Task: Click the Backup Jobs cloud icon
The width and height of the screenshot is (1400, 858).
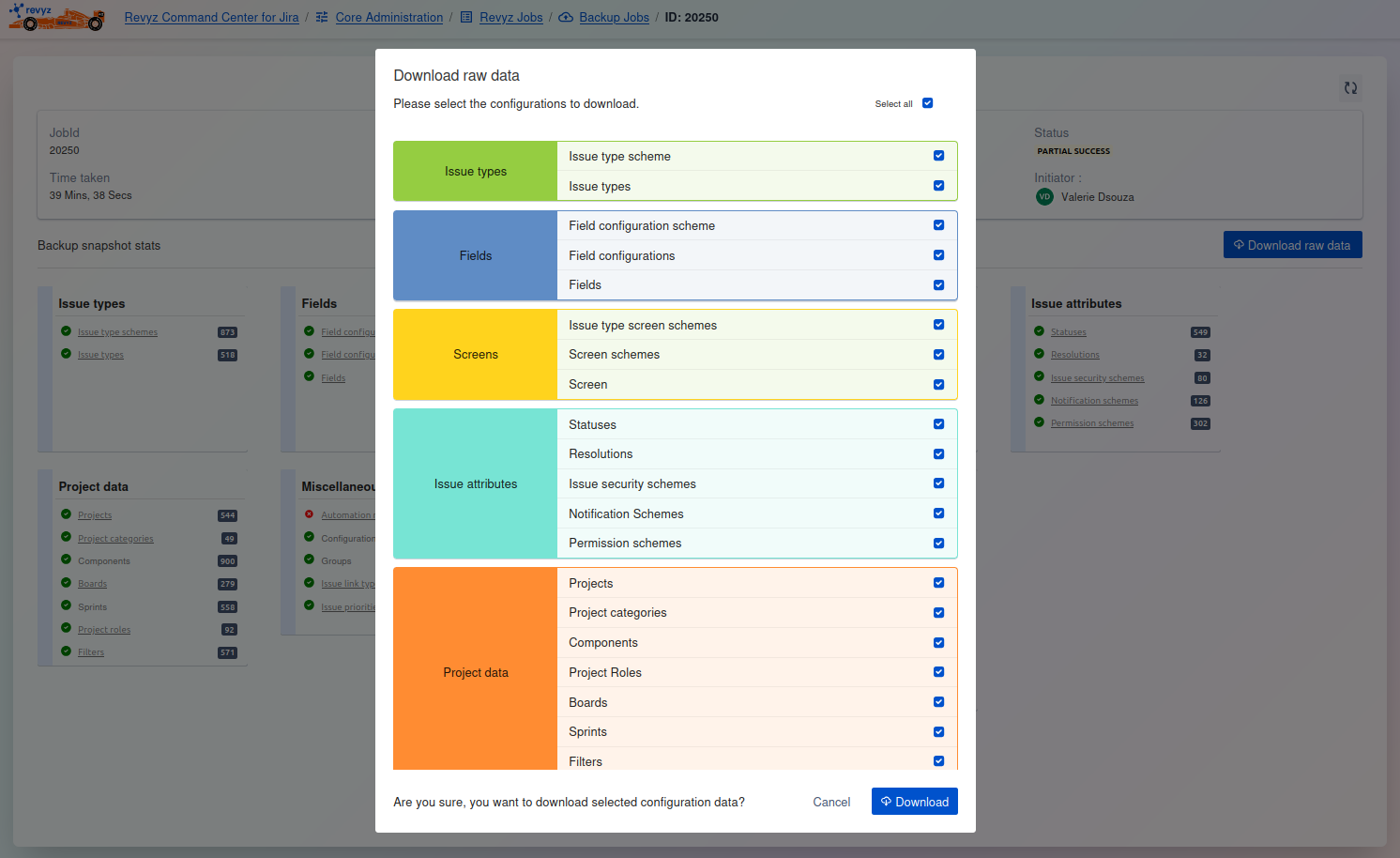Action: tap(566, 18)
